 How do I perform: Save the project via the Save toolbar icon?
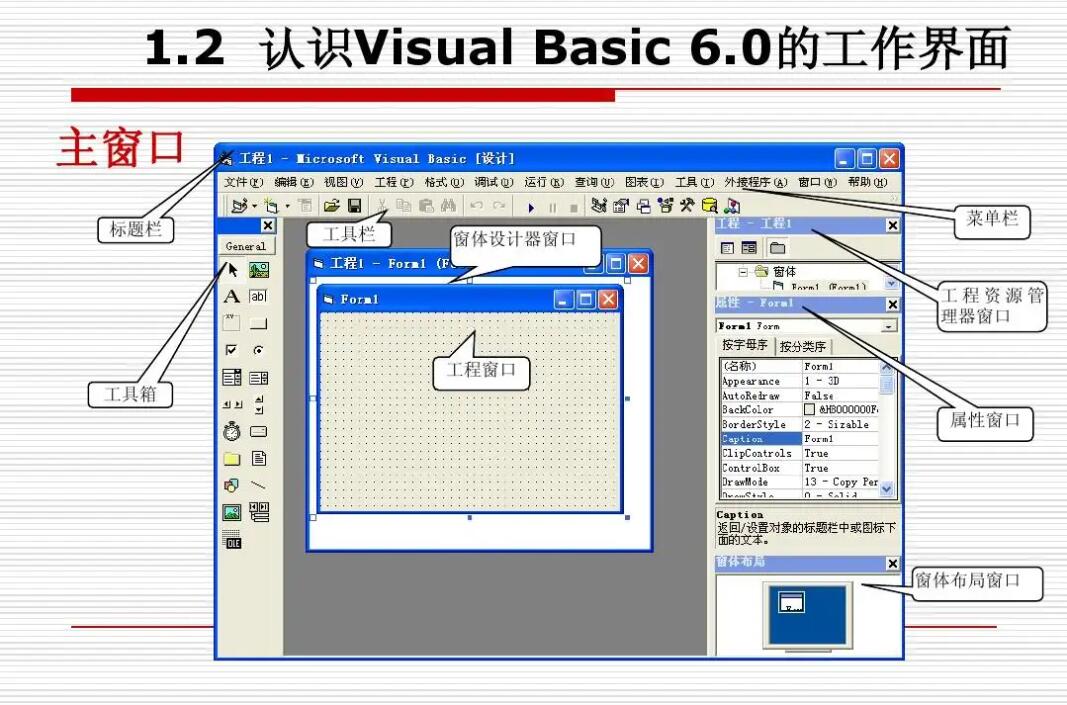click(354, 205)
